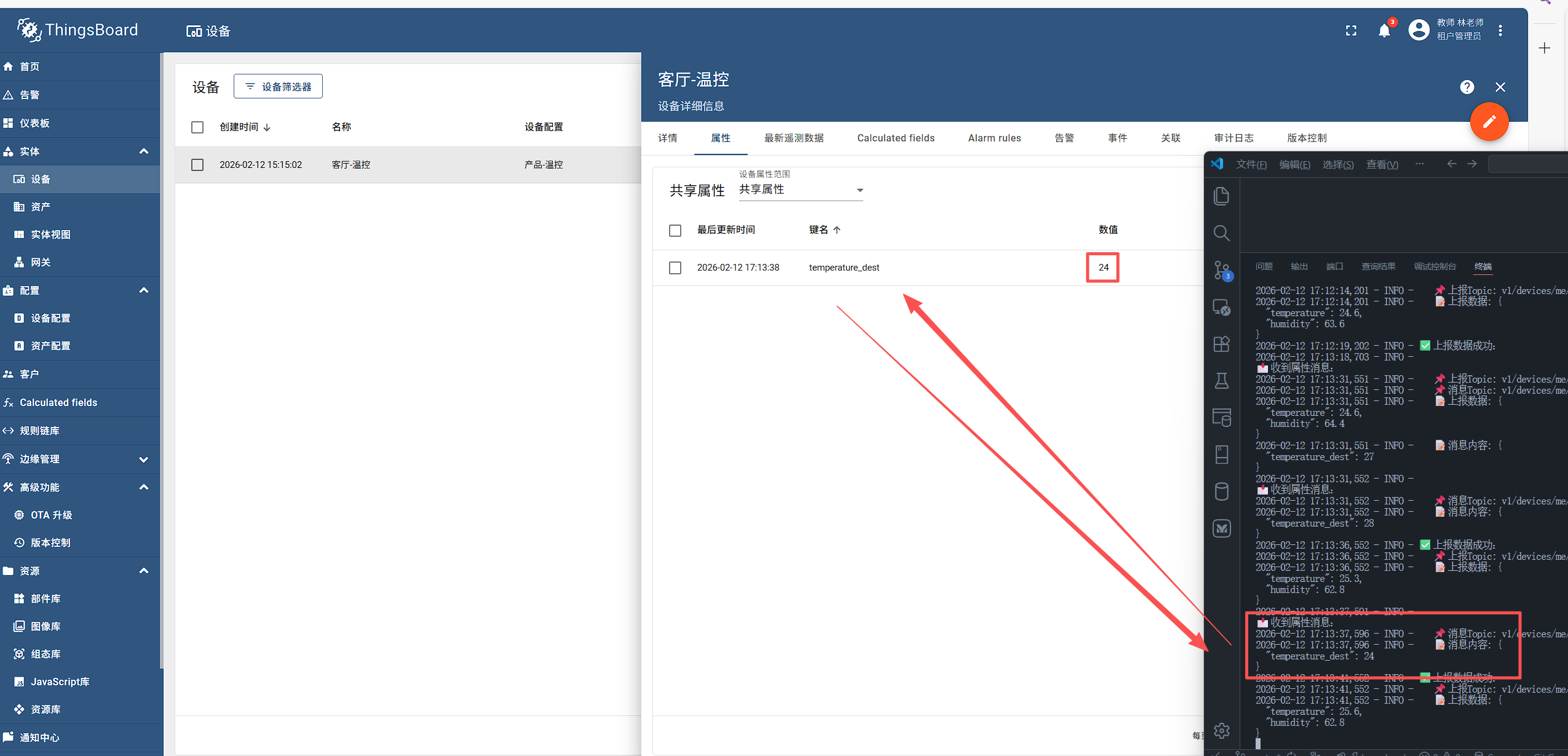Switch to the 最新遥测数据 tab
Viewport: 1568px width, 756px height.
793,138
